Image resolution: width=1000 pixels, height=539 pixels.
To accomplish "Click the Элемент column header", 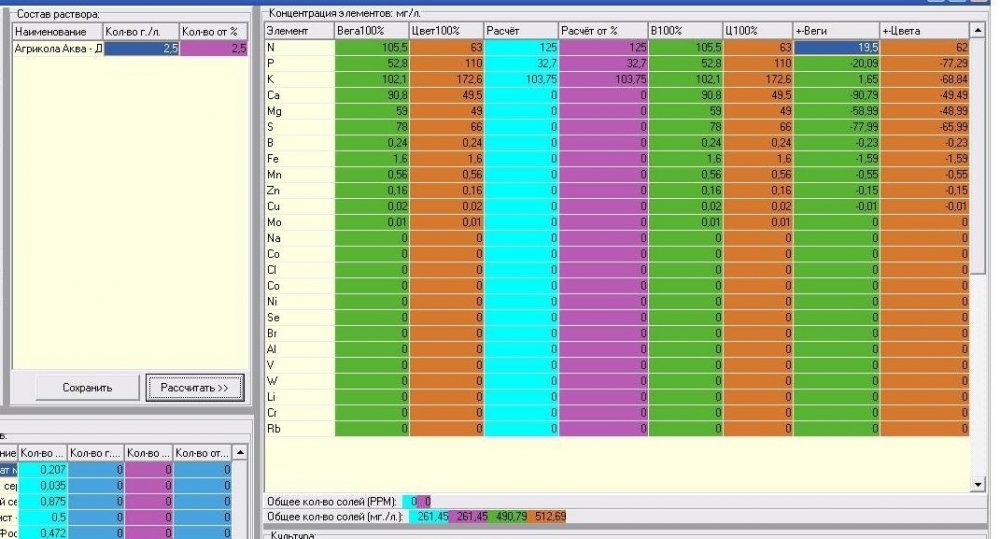I will [300, 30].
